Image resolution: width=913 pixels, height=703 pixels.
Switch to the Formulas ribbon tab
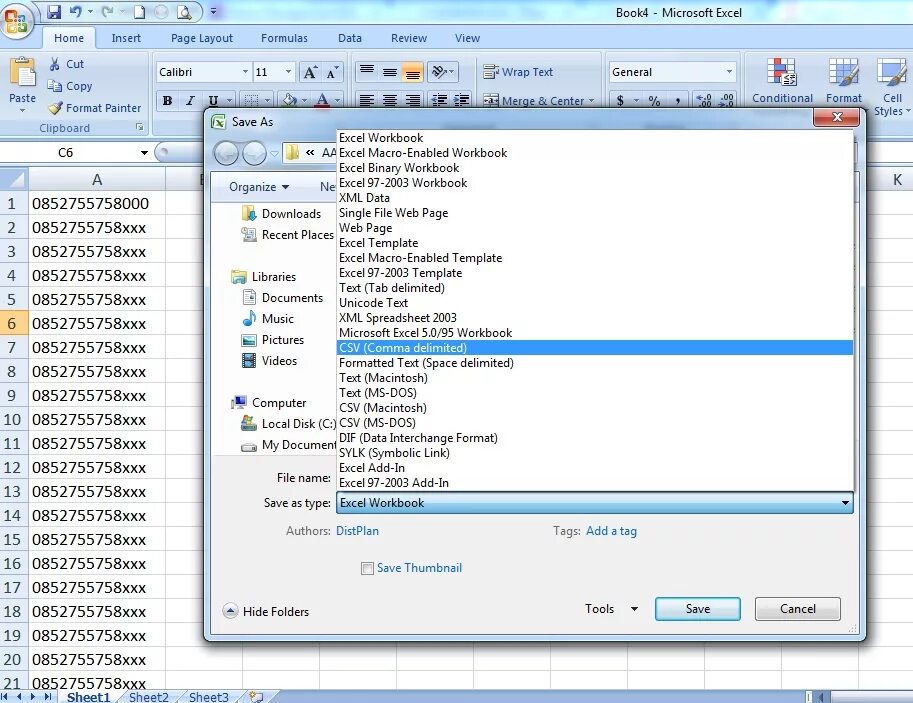click(284, 38)
